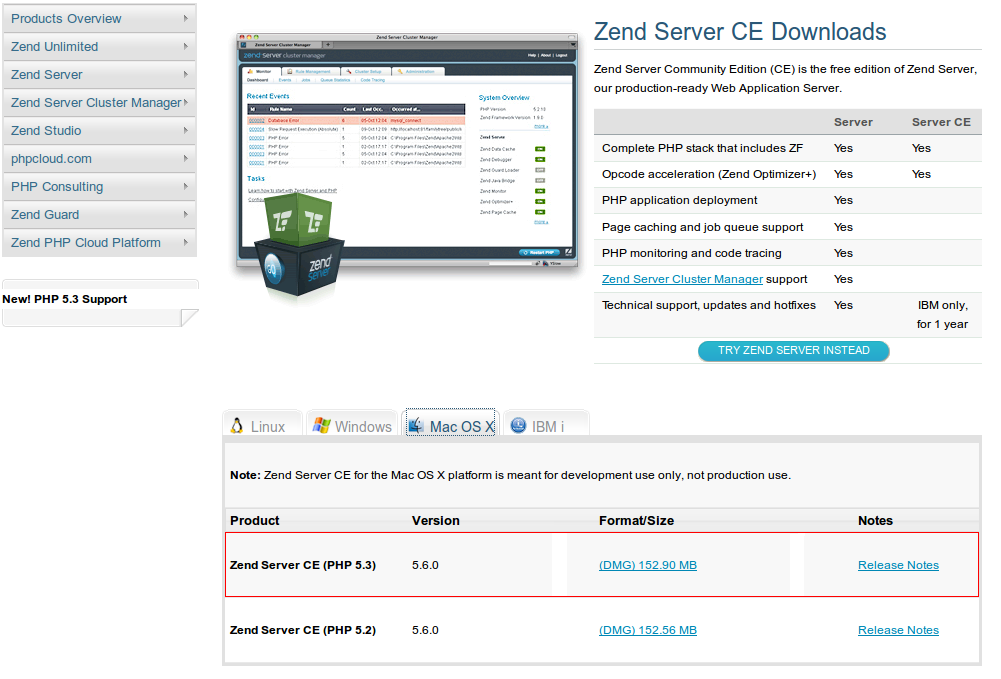
Task: Open Release Notes for PHP 5.3 edition
Action: point(897,564)
